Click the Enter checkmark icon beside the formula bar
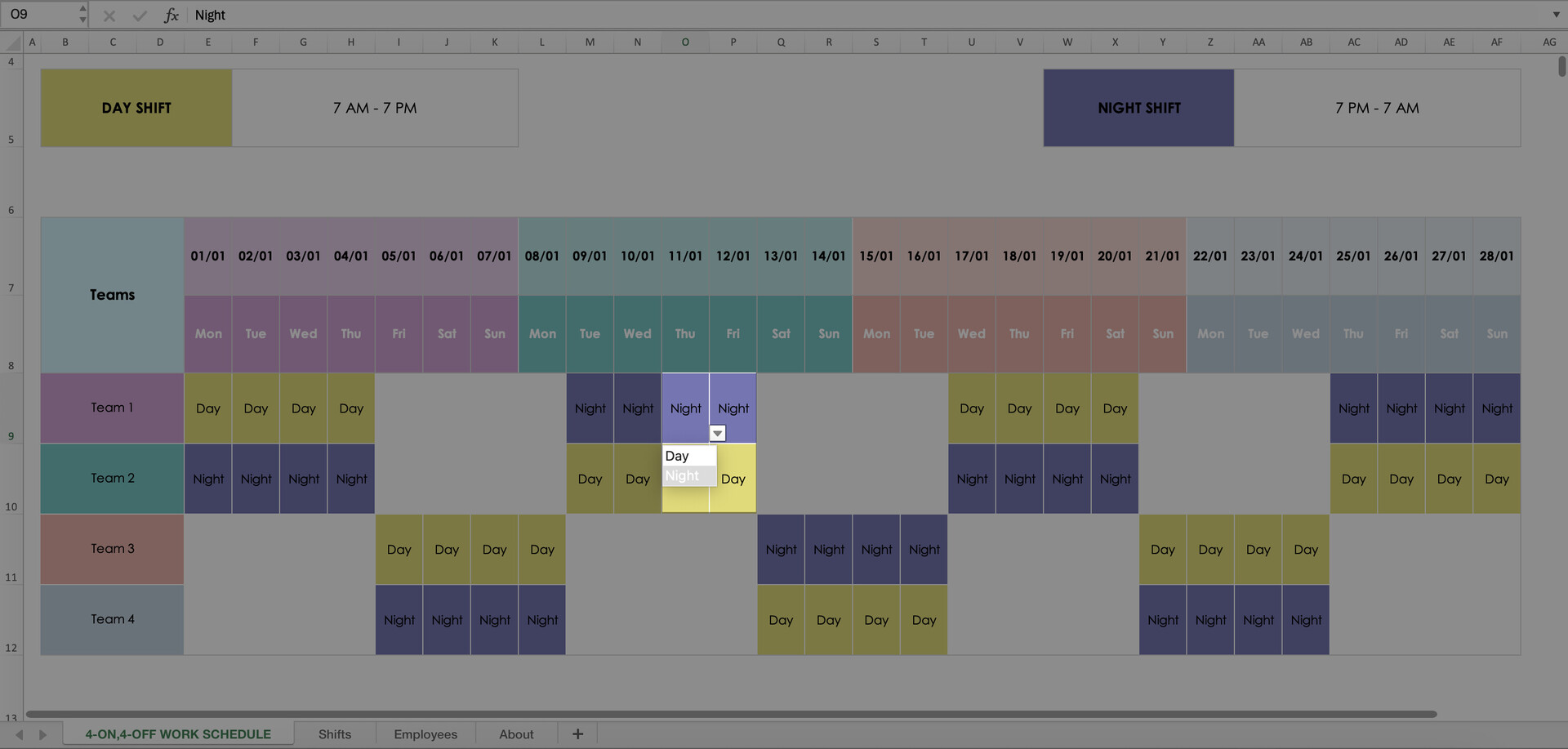1568x749 pixels. coord(140,15)
